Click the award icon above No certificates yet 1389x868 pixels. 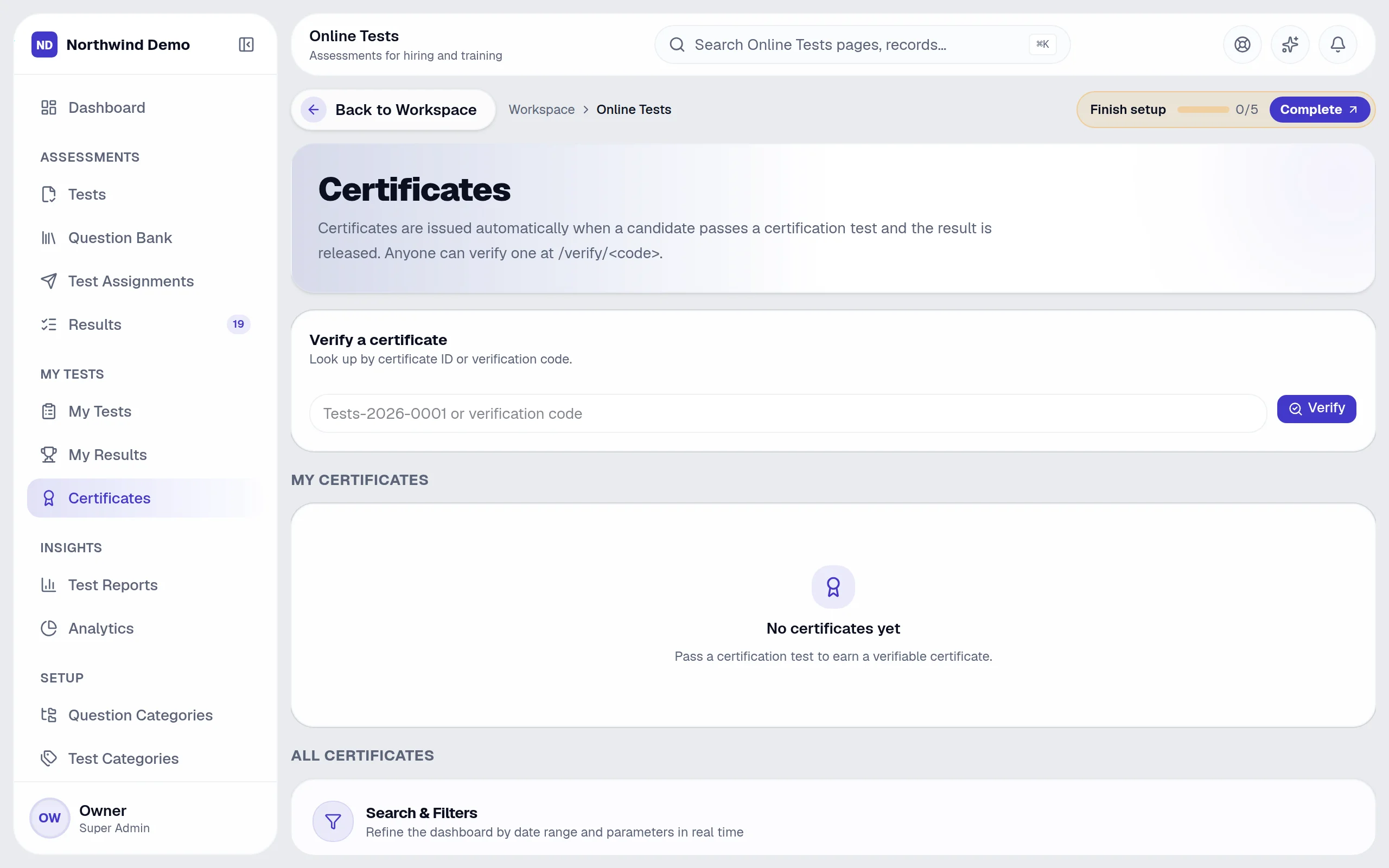(833, 586)
